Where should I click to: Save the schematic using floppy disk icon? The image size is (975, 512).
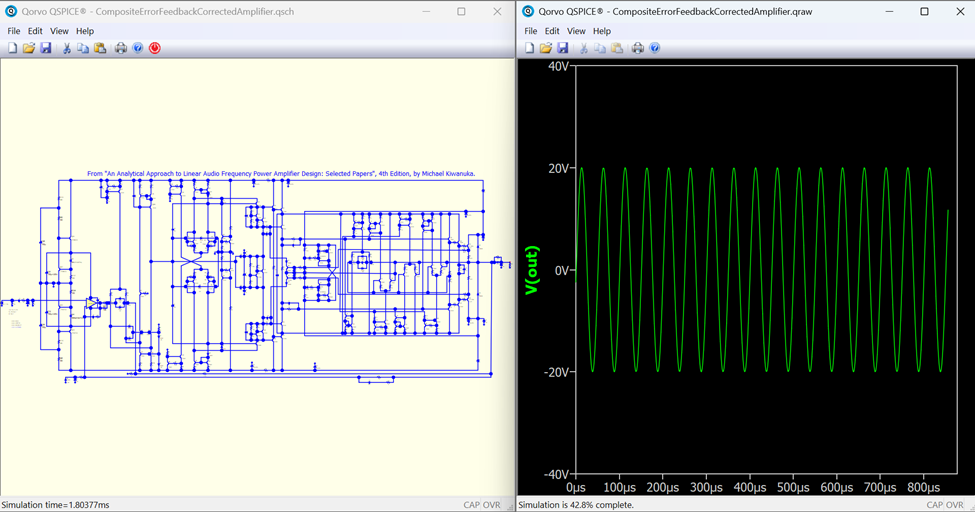pos(46,48)
